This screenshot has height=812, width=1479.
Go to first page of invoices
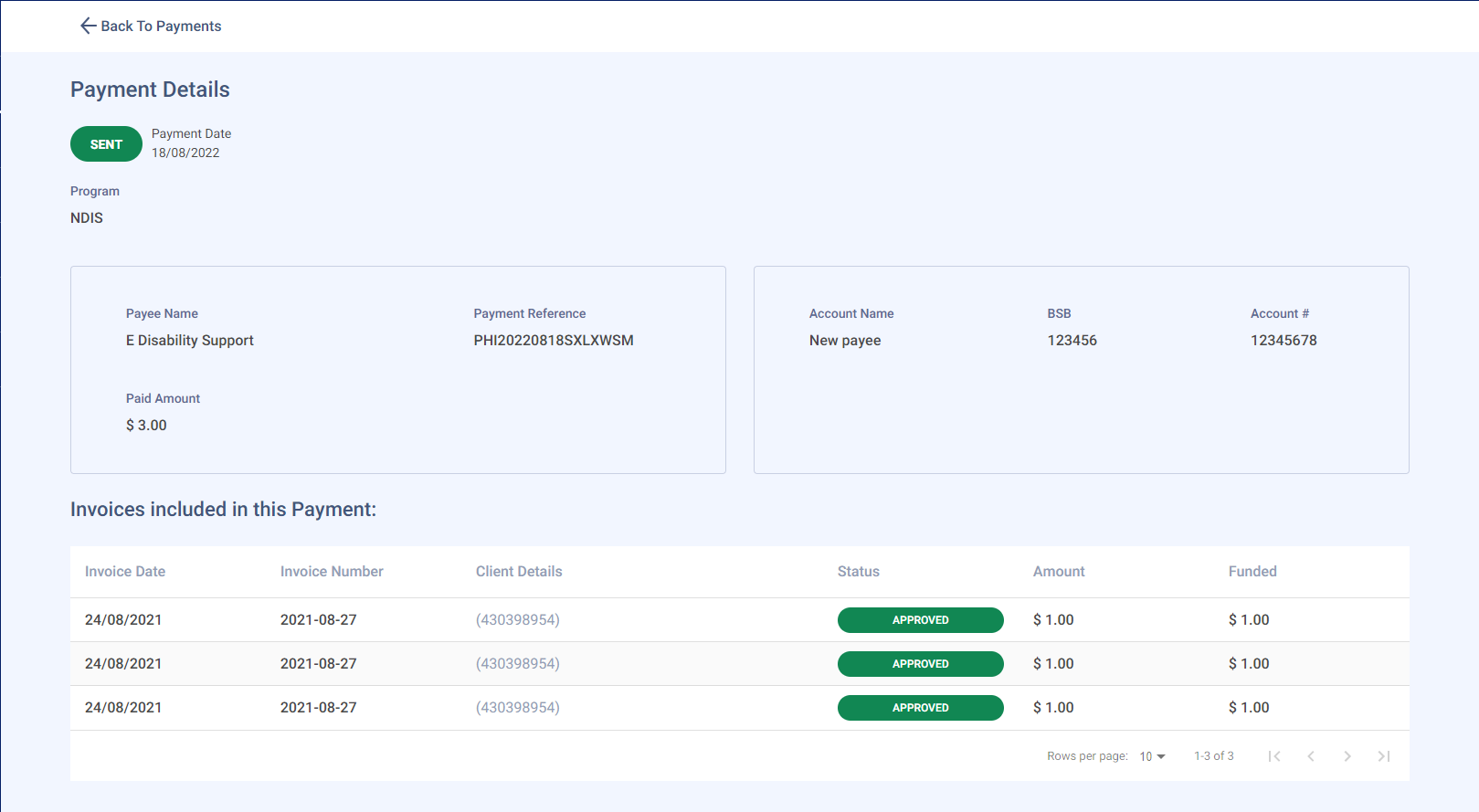pos(1274,756)
